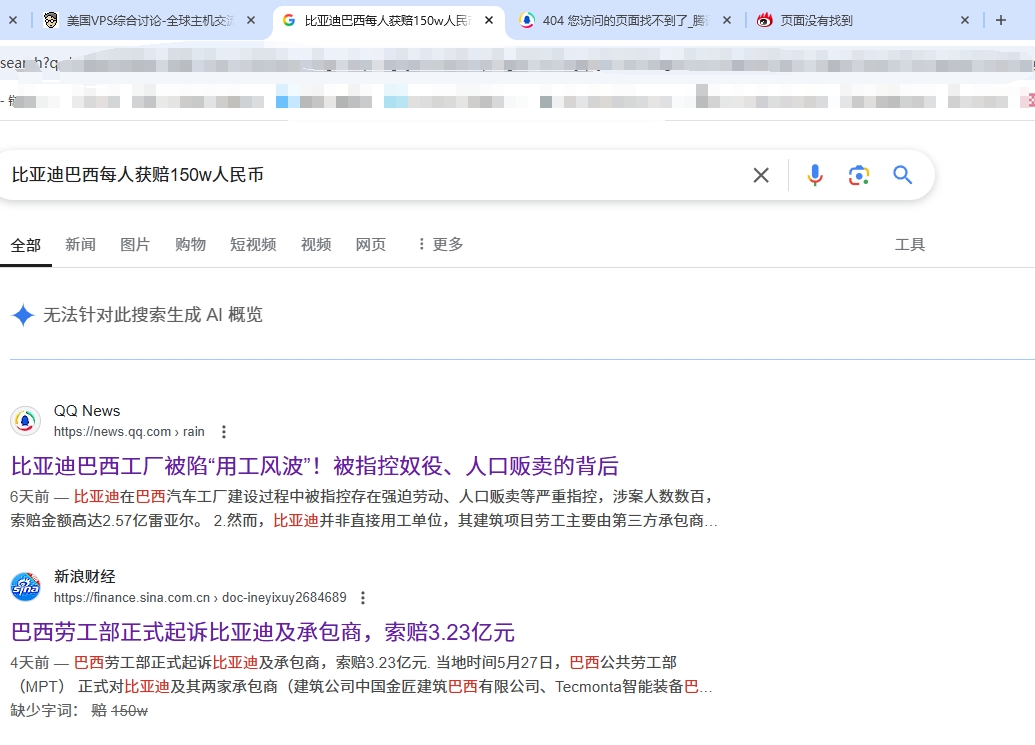Select the 新闻 search filter

(x=81, y=245)
